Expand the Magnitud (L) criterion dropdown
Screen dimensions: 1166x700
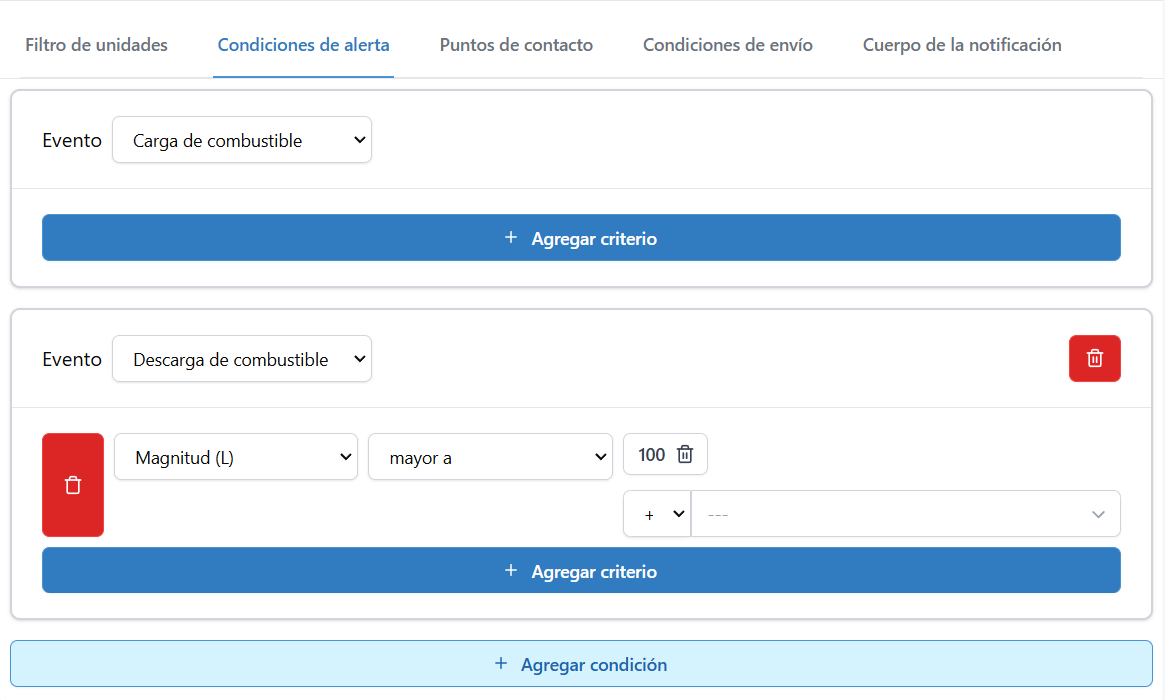click(x=236, y=456)
